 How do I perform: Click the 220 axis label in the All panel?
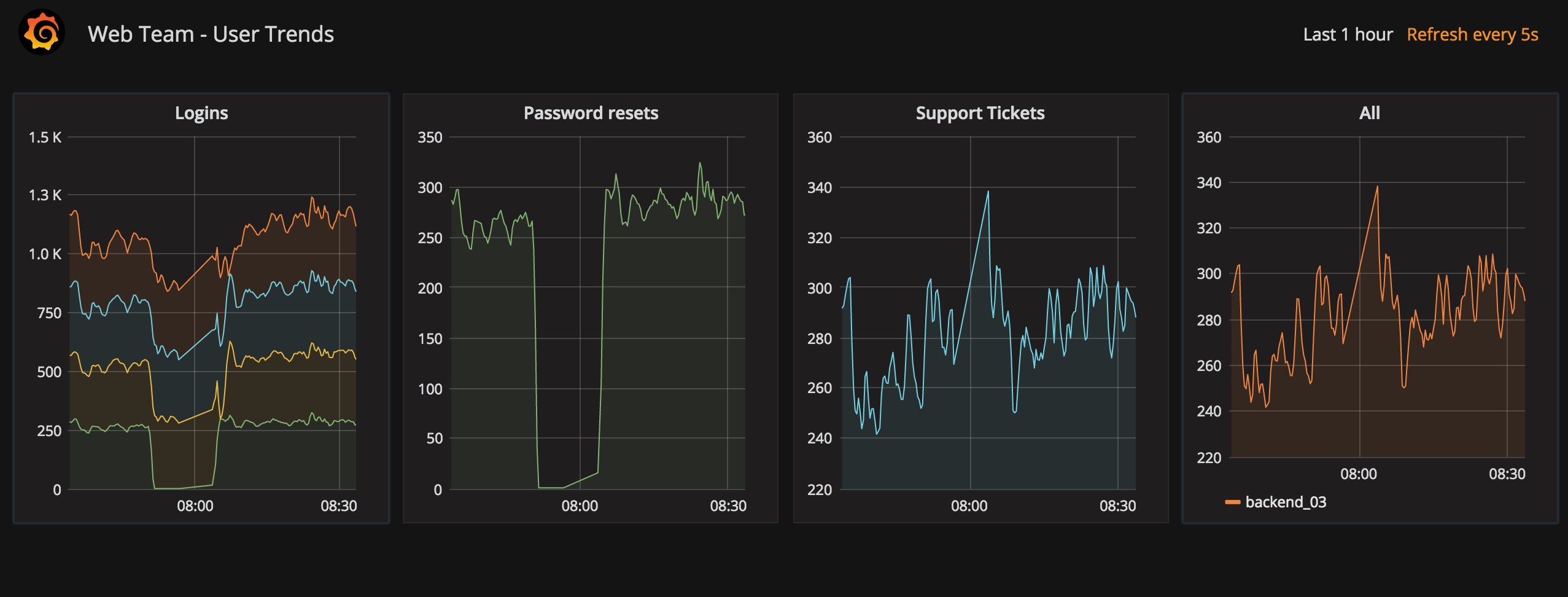pos(1208,458)
